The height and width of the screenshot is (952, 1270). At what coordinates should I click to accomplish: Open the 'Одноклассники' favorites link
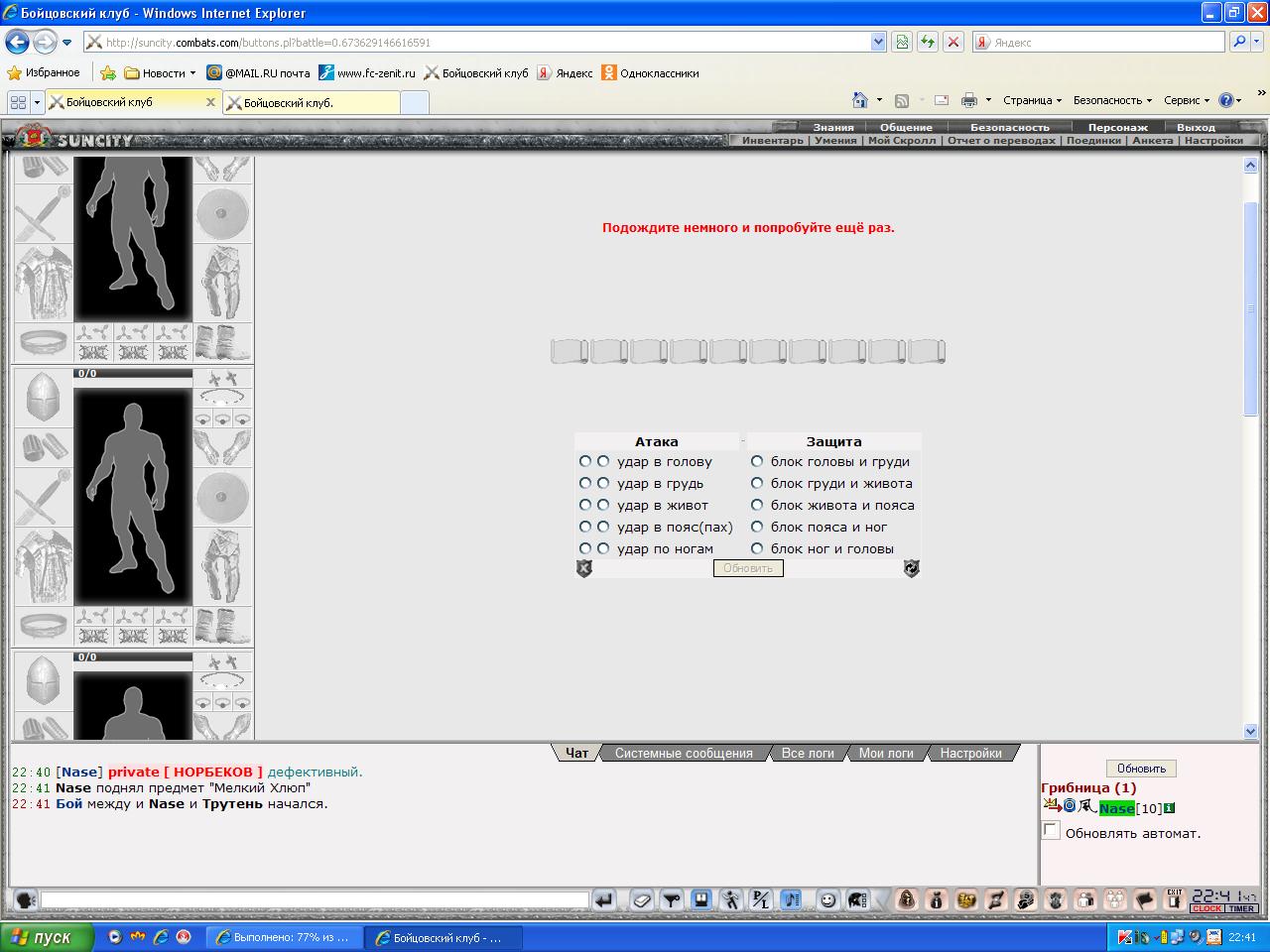[651, 72]
